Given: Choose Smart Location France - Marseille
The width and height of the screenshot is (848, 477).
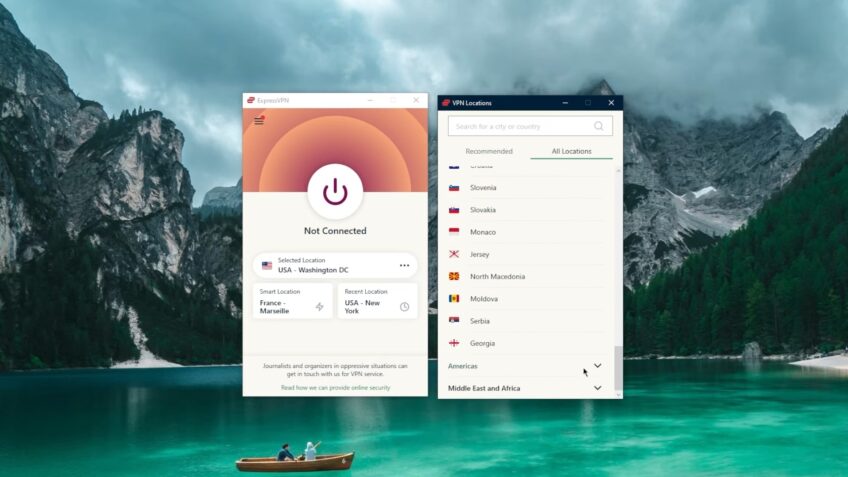Looking at the screenshot, I should tap(293, 302).
